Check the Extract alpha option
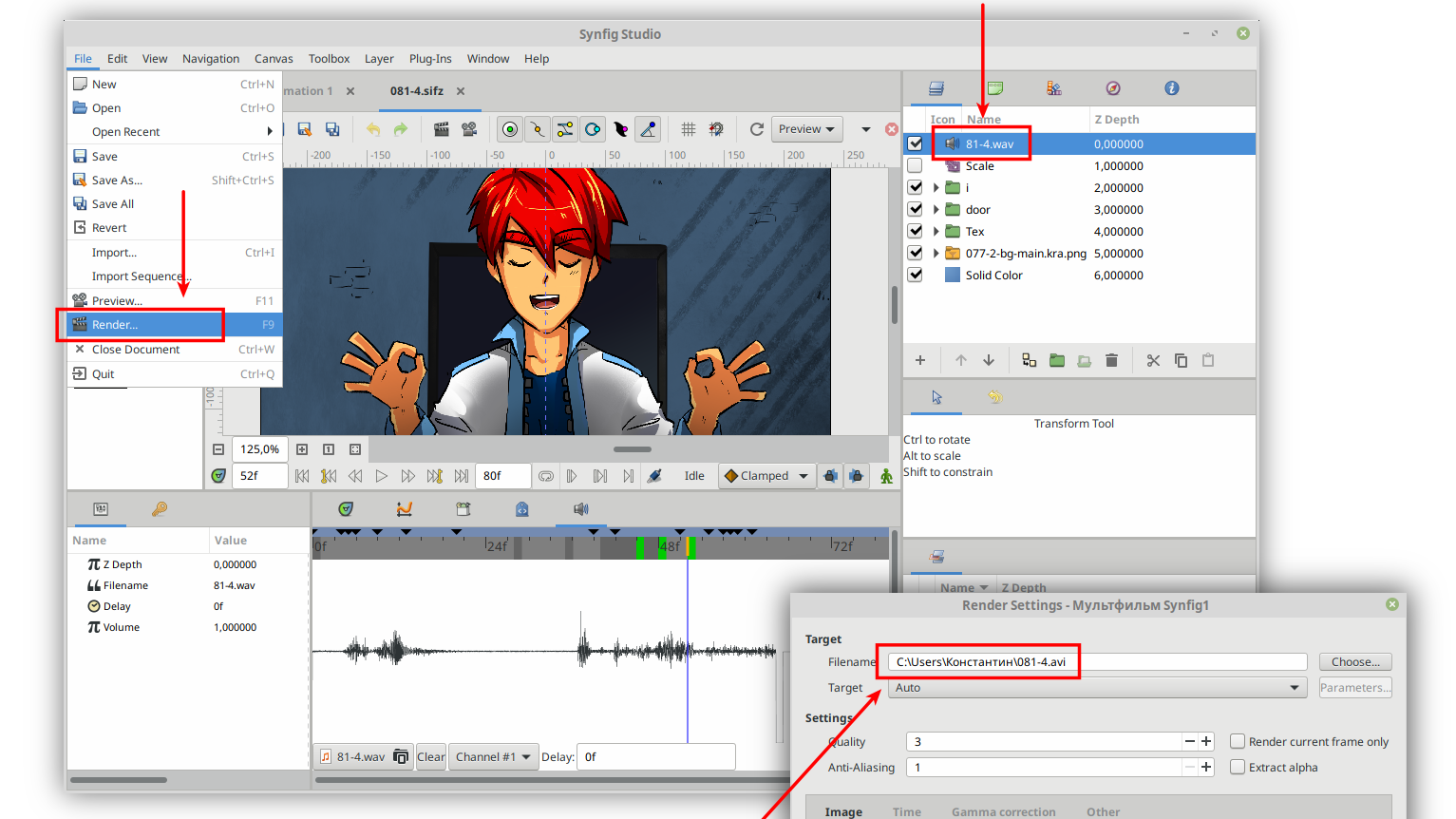Screen dimensions: 1456x819 [1238, 767]
